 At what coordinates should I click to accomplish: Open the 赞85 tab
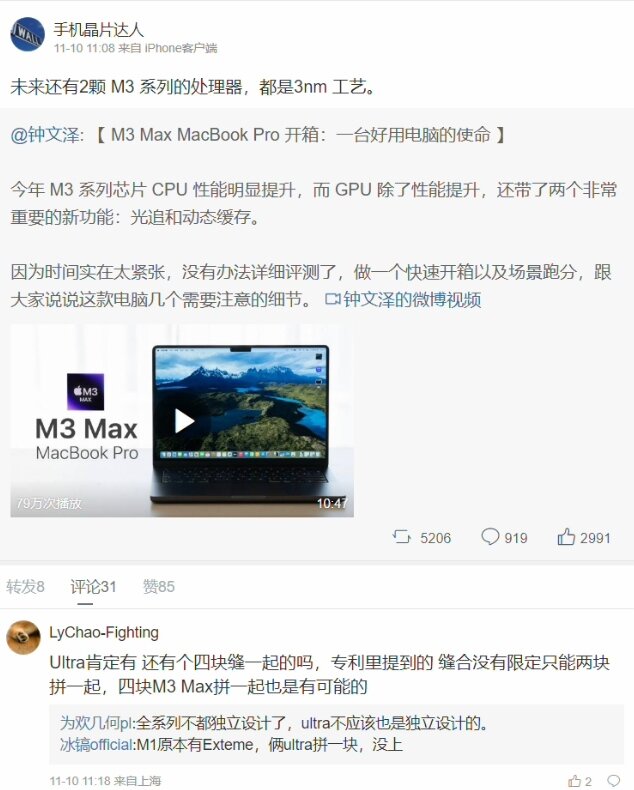coord(159,586)
